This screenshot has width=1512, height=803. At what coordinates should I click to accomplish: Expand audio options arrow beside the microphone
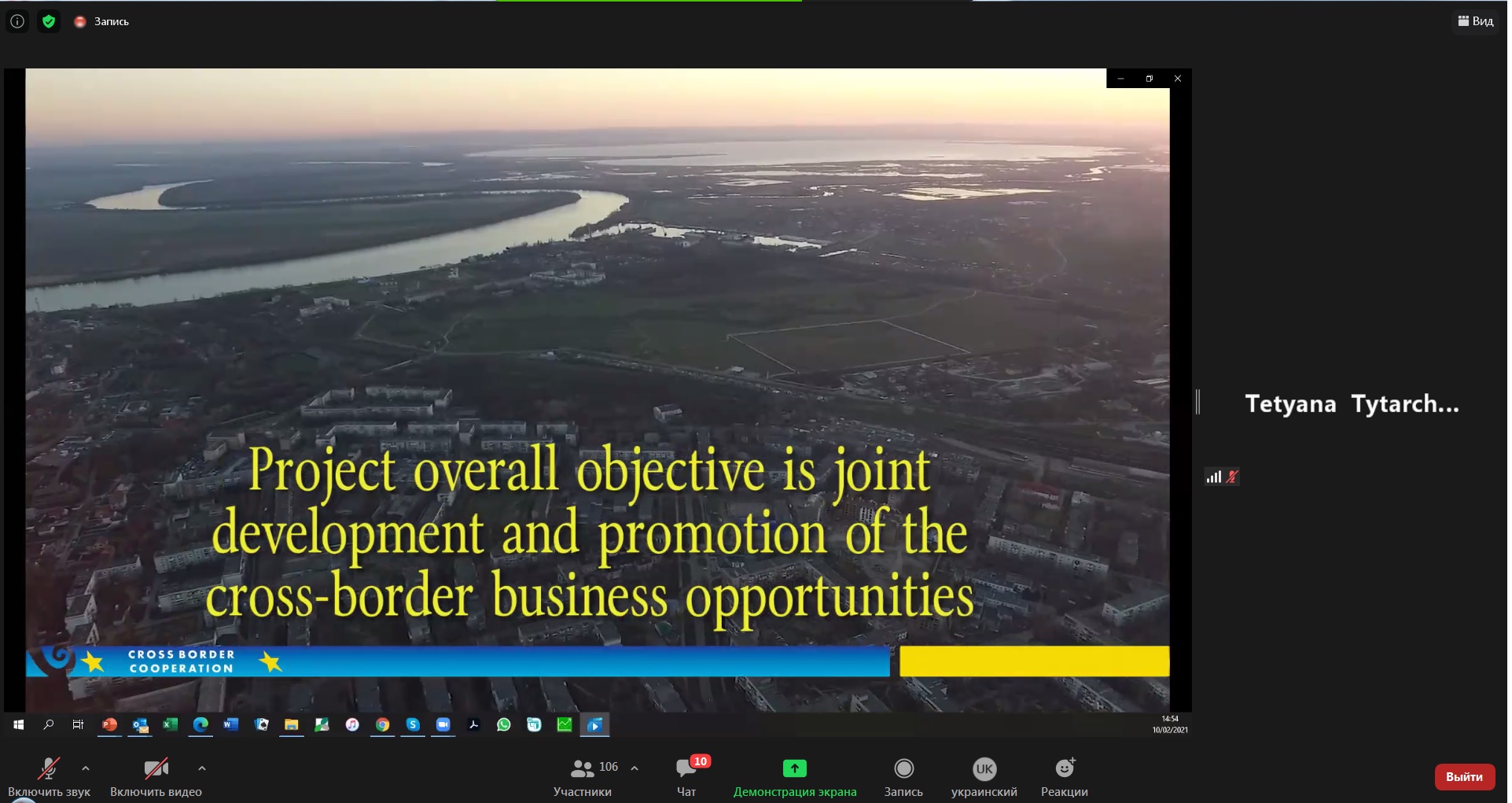tap(86, 768)
